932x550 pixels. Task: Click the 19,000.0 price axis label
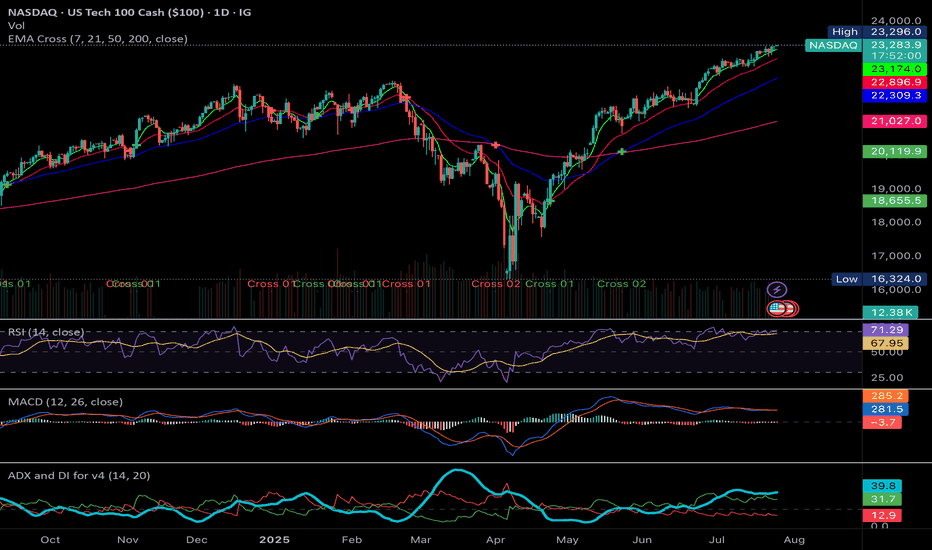pos(896,189)
